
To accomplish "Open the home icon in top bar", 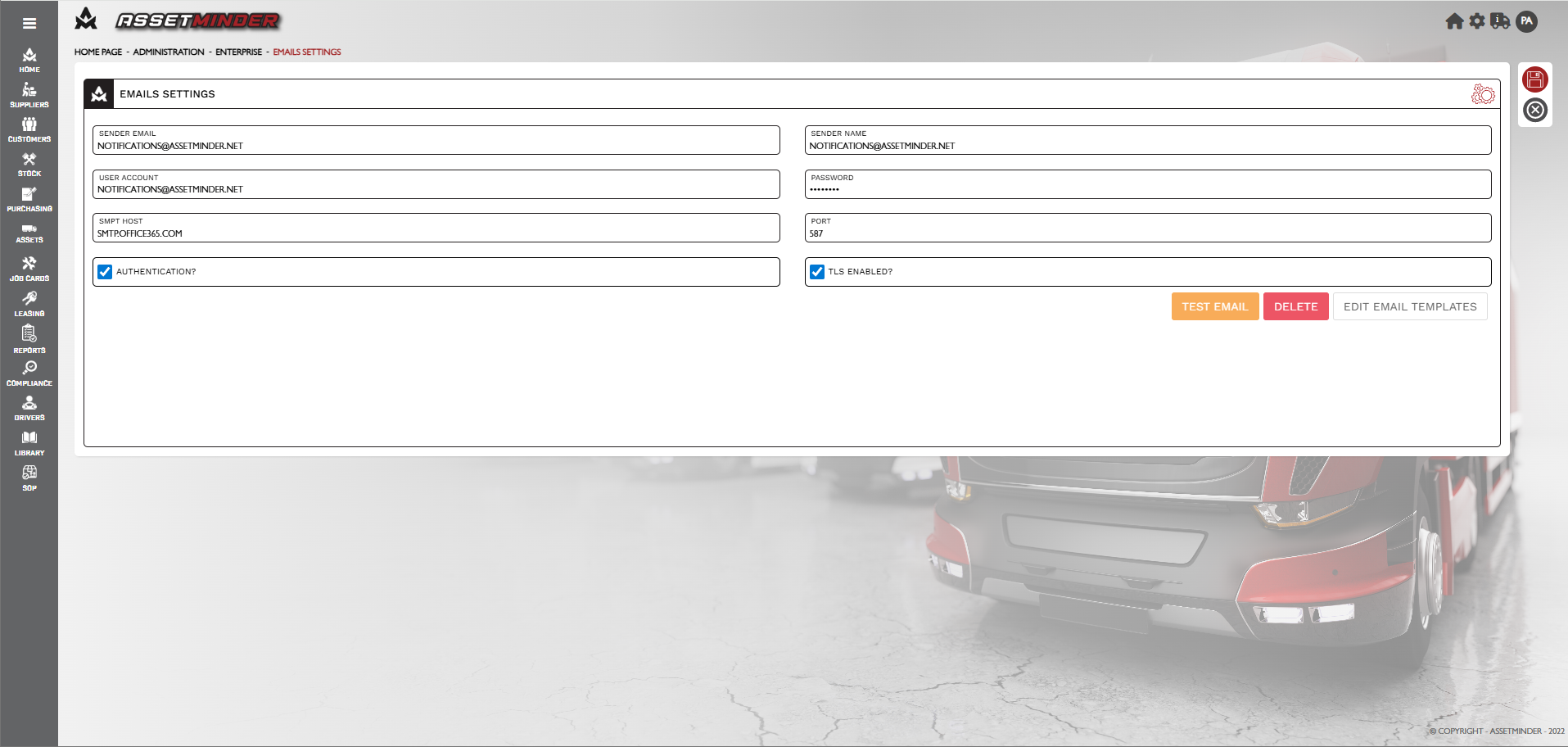I will pos(1453,21).
